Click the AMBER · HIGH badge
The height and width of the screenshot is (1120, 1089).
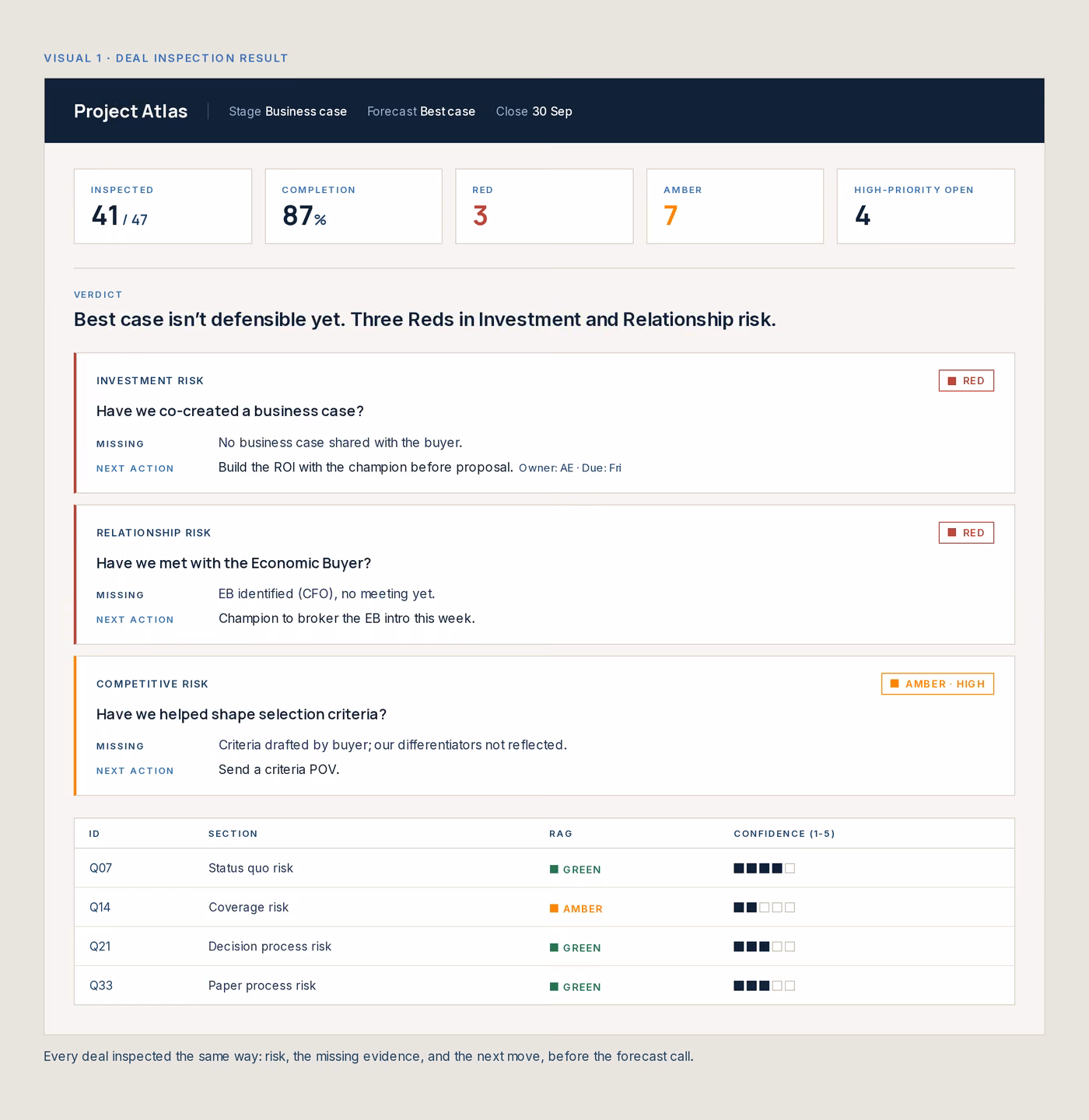point(937,684)
